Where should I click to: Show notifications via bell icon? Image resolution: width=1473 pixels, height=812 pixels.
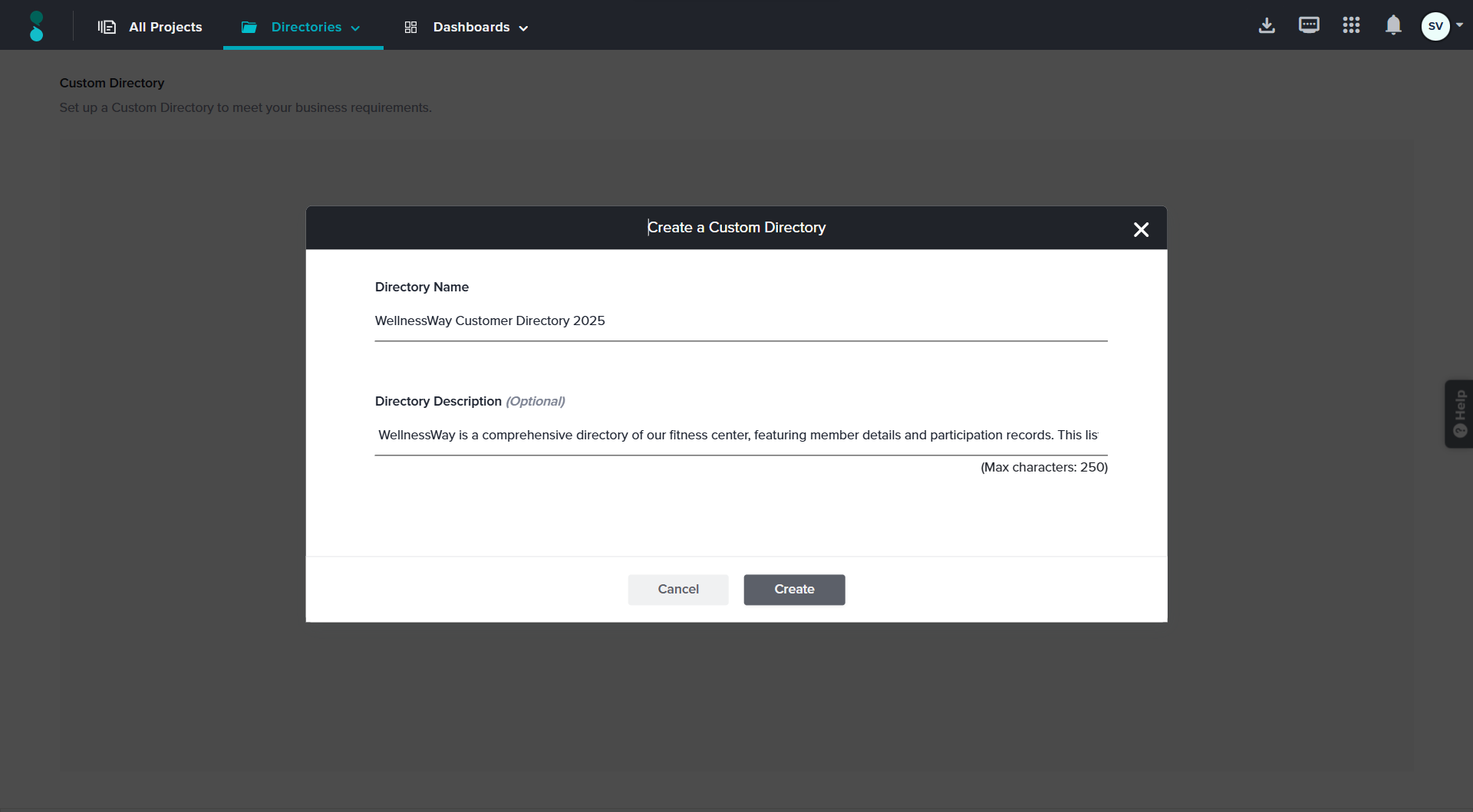1393,25
